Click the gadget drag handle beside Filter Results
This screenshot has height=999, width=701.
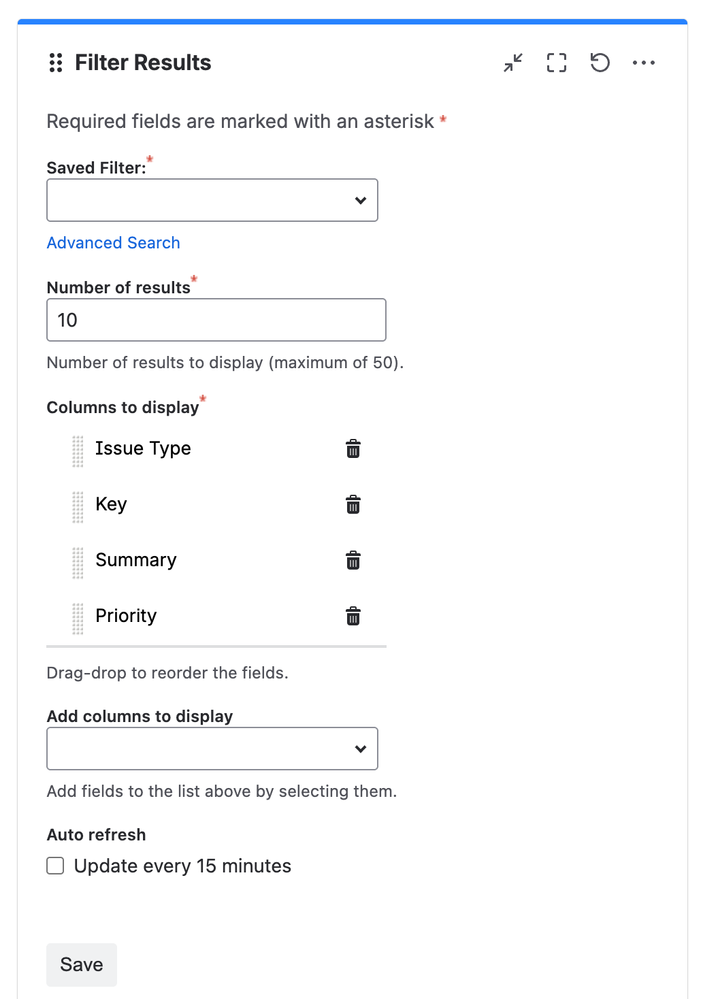coord(56,63)
